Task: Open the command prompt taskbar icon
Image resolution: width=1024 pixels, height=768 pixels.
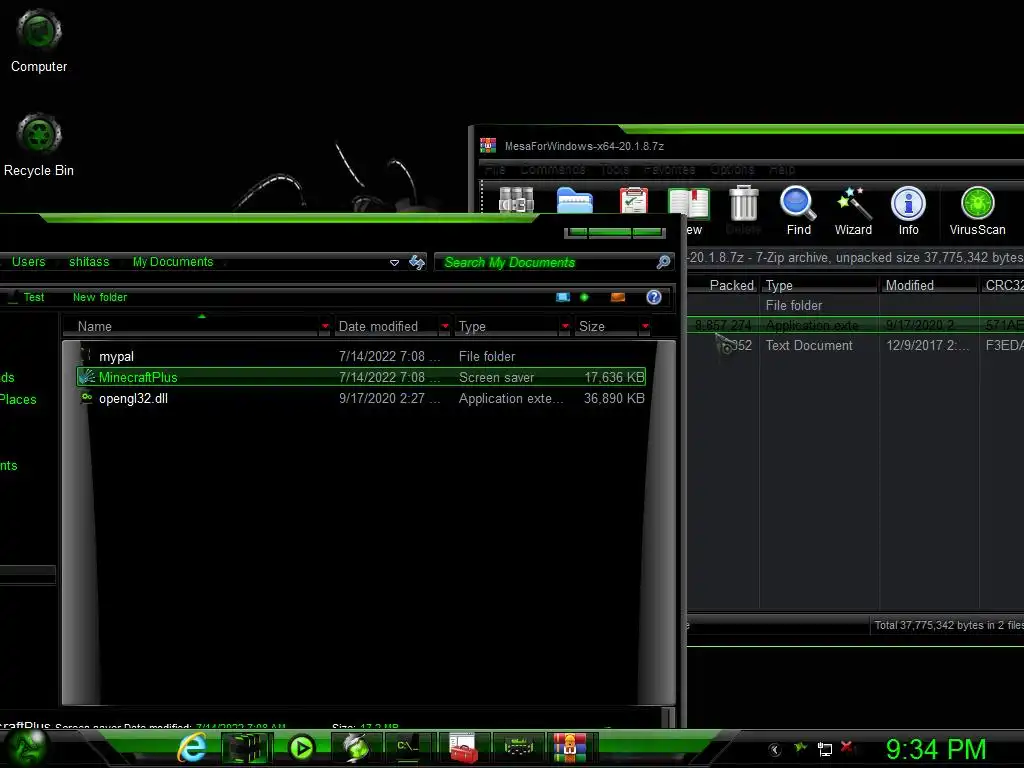Action: point(410,747)
